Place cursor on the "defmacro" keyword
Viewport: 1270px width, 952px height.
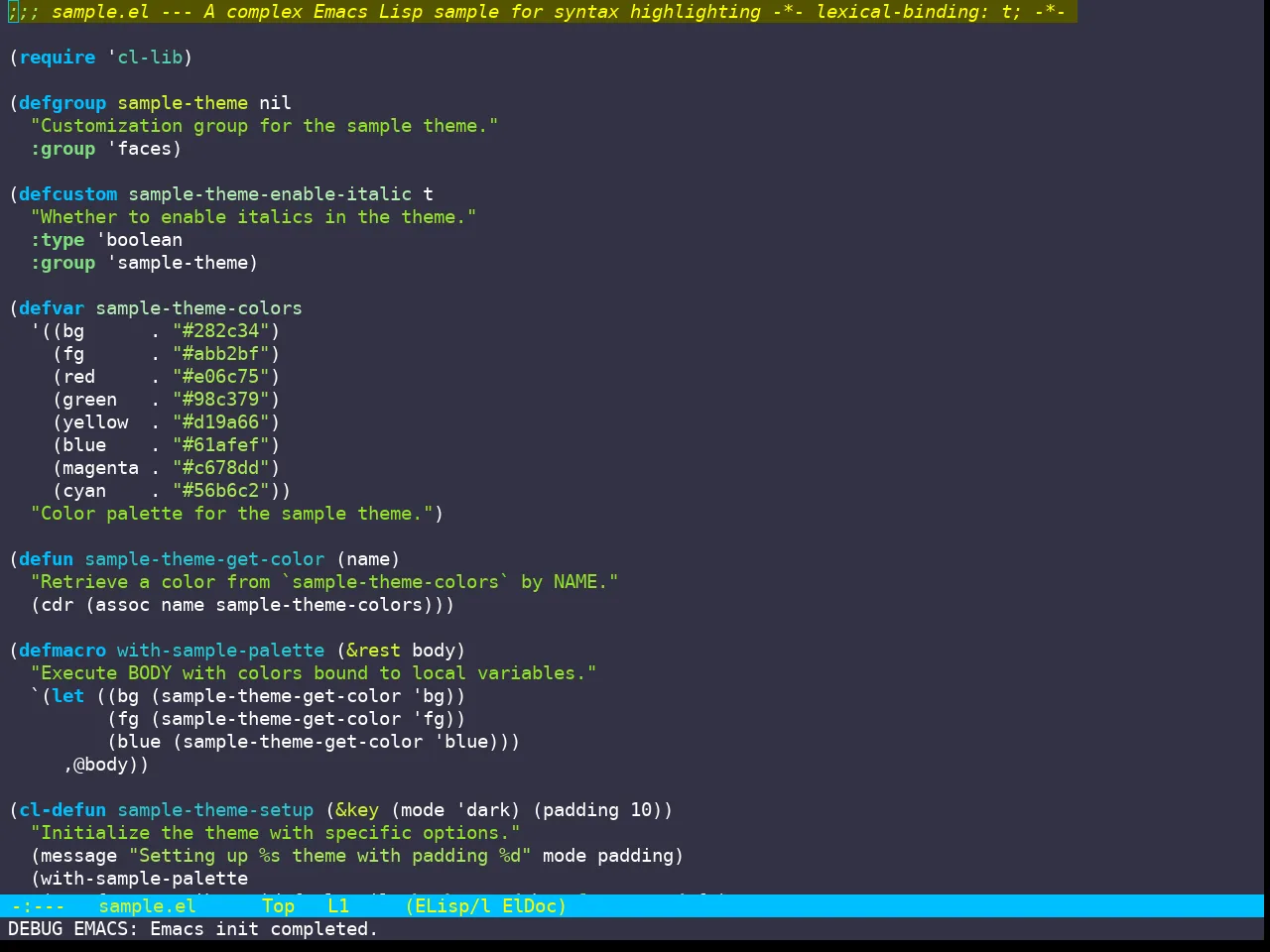click(63, 651)
